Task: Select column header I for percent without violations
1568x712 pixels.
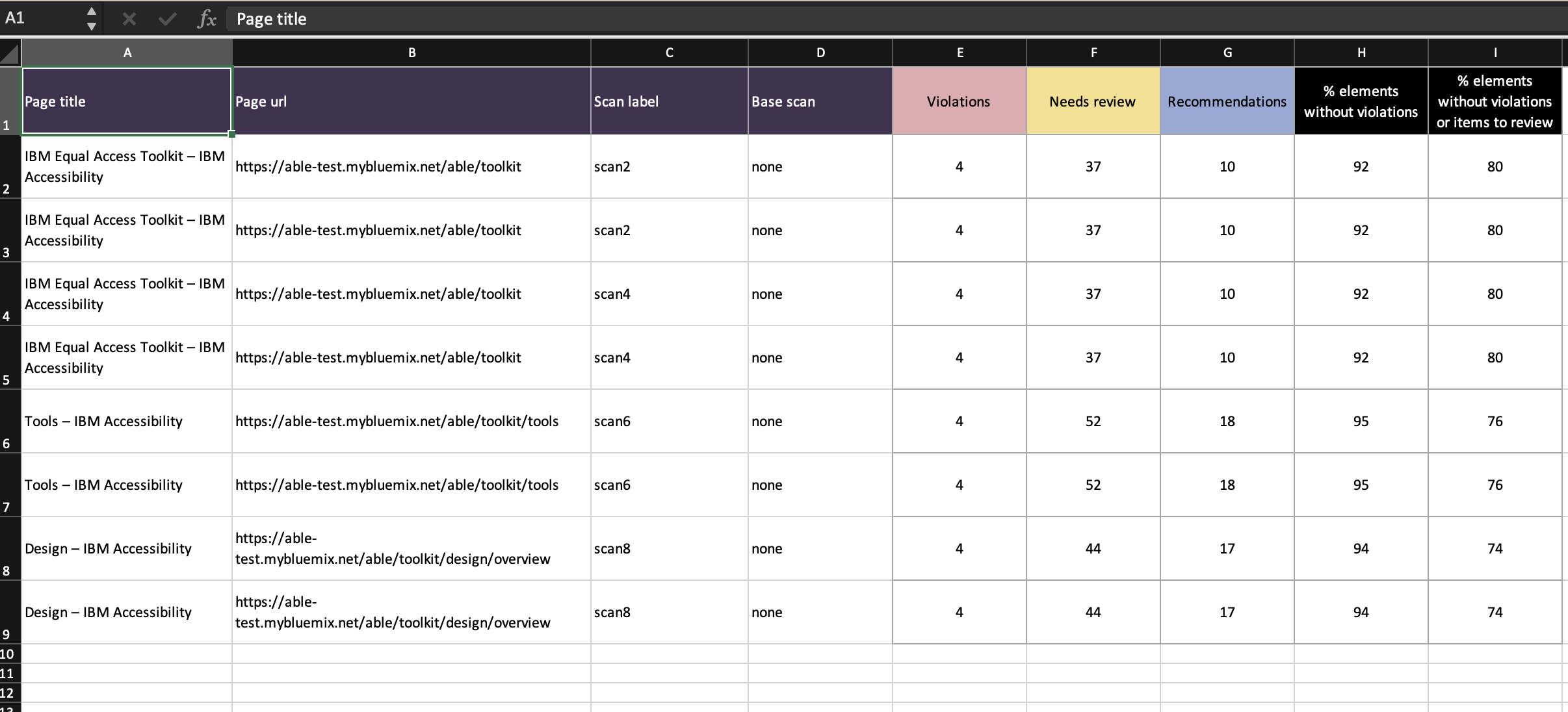Action: (1495, 53)
